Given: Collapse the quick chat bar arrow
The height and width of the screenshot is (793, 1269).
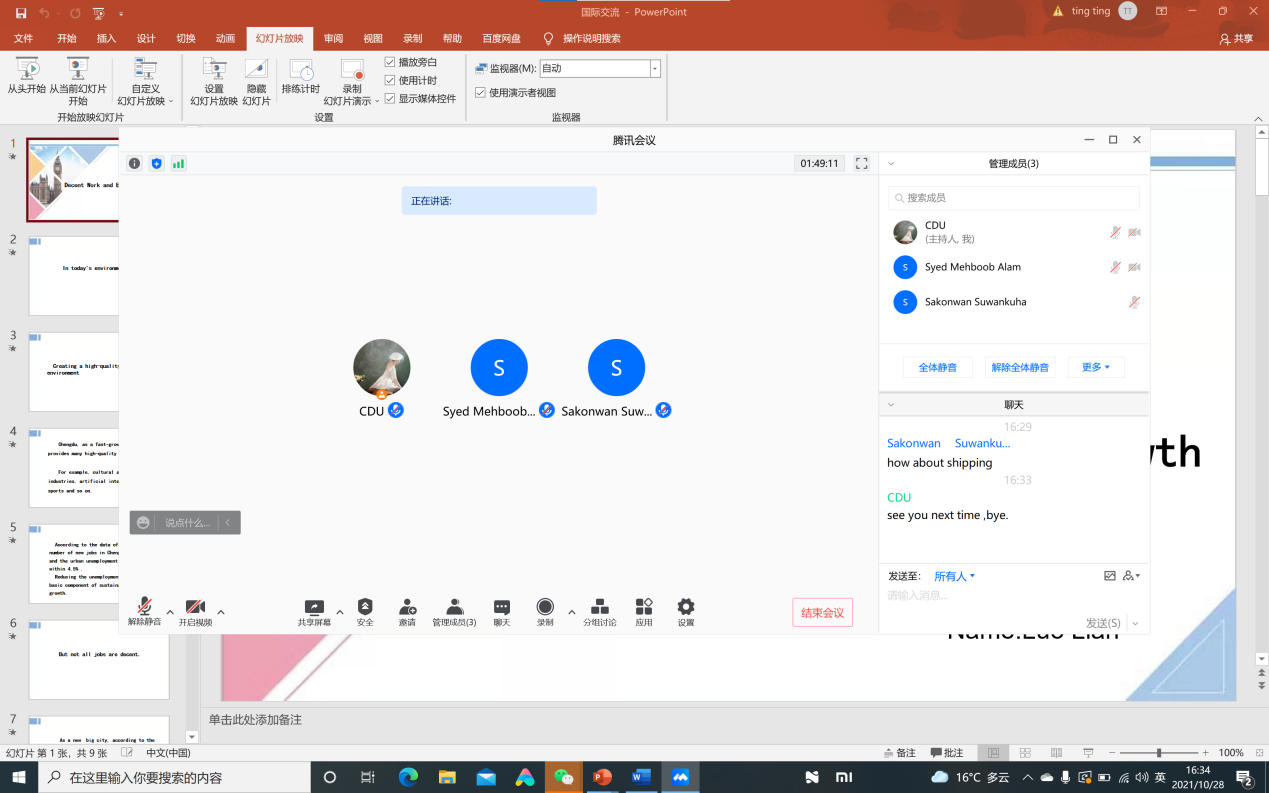Looking at the screenshot, I should click(x=228, y=522).
